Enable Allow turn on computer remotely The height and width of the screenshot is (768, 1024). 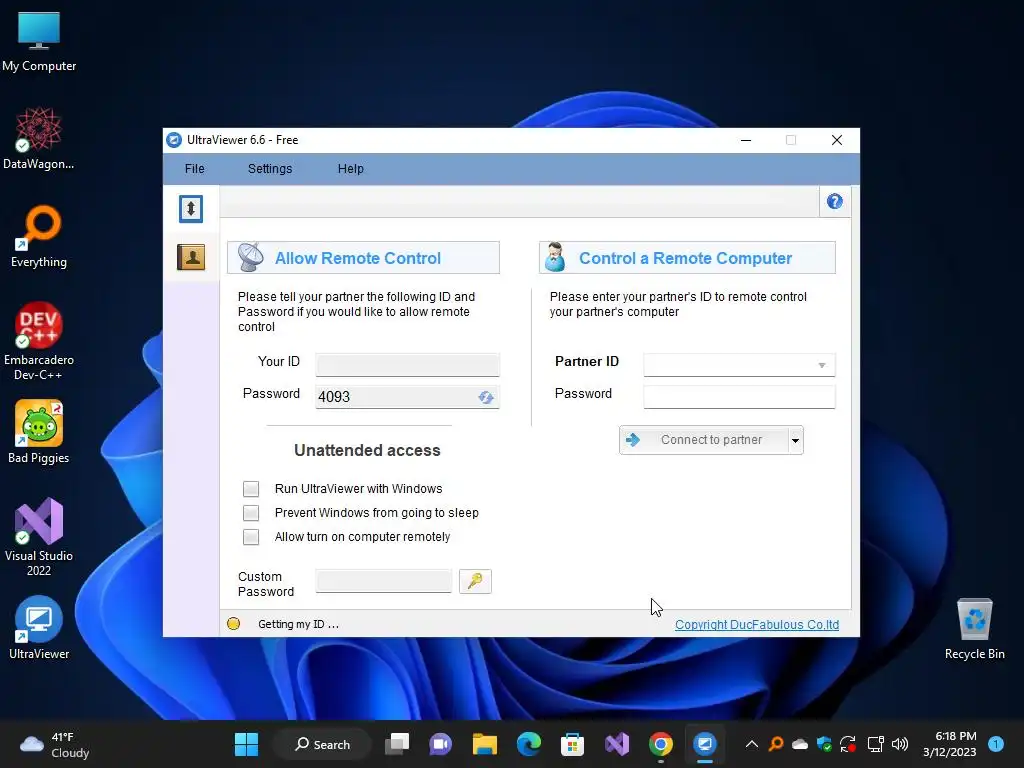[251, 537]
